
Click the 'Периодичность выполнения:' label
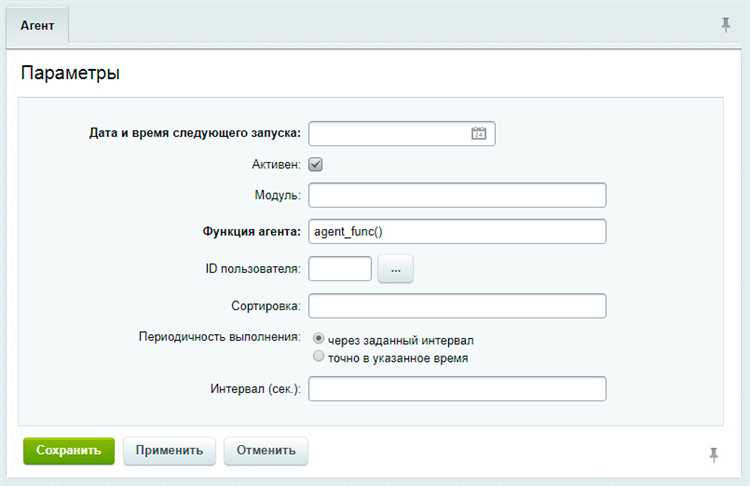point(220,337)
